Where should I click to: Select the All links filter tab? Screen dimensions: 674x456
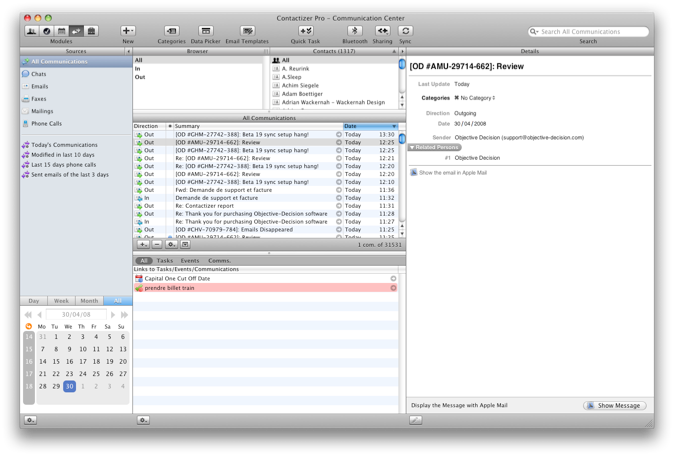[x=144, y=261]
